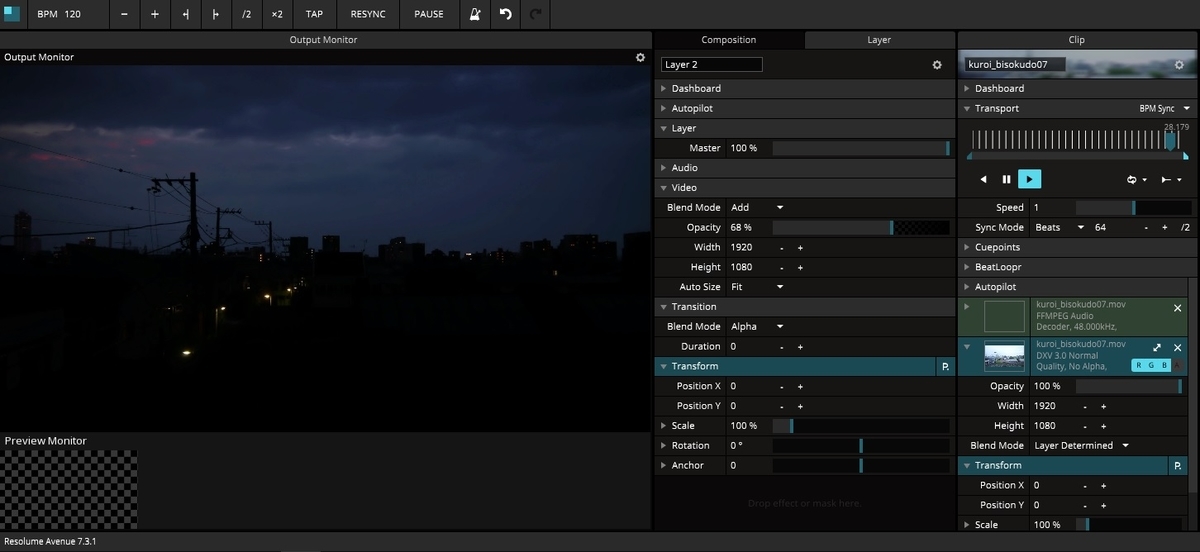The image size is (1200, 552).
Task: Collapse the layer Transition section
Action: [x=663, y=307]
